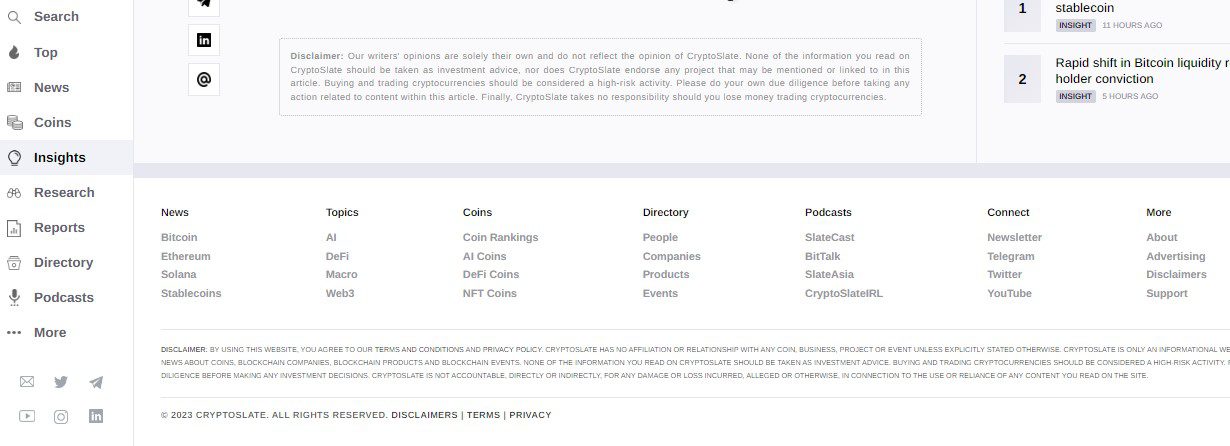Open Search in the sidebar
This screenshot has height=446, width=1230.
[x=55, y=17]
